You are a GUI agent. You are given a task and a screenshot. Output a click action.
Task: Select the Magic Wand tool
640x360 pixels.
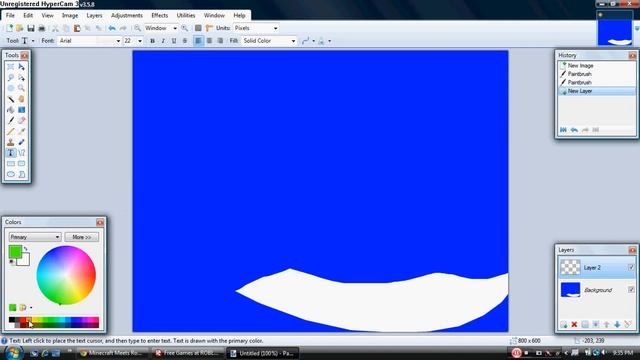click(x=11, y=99)
